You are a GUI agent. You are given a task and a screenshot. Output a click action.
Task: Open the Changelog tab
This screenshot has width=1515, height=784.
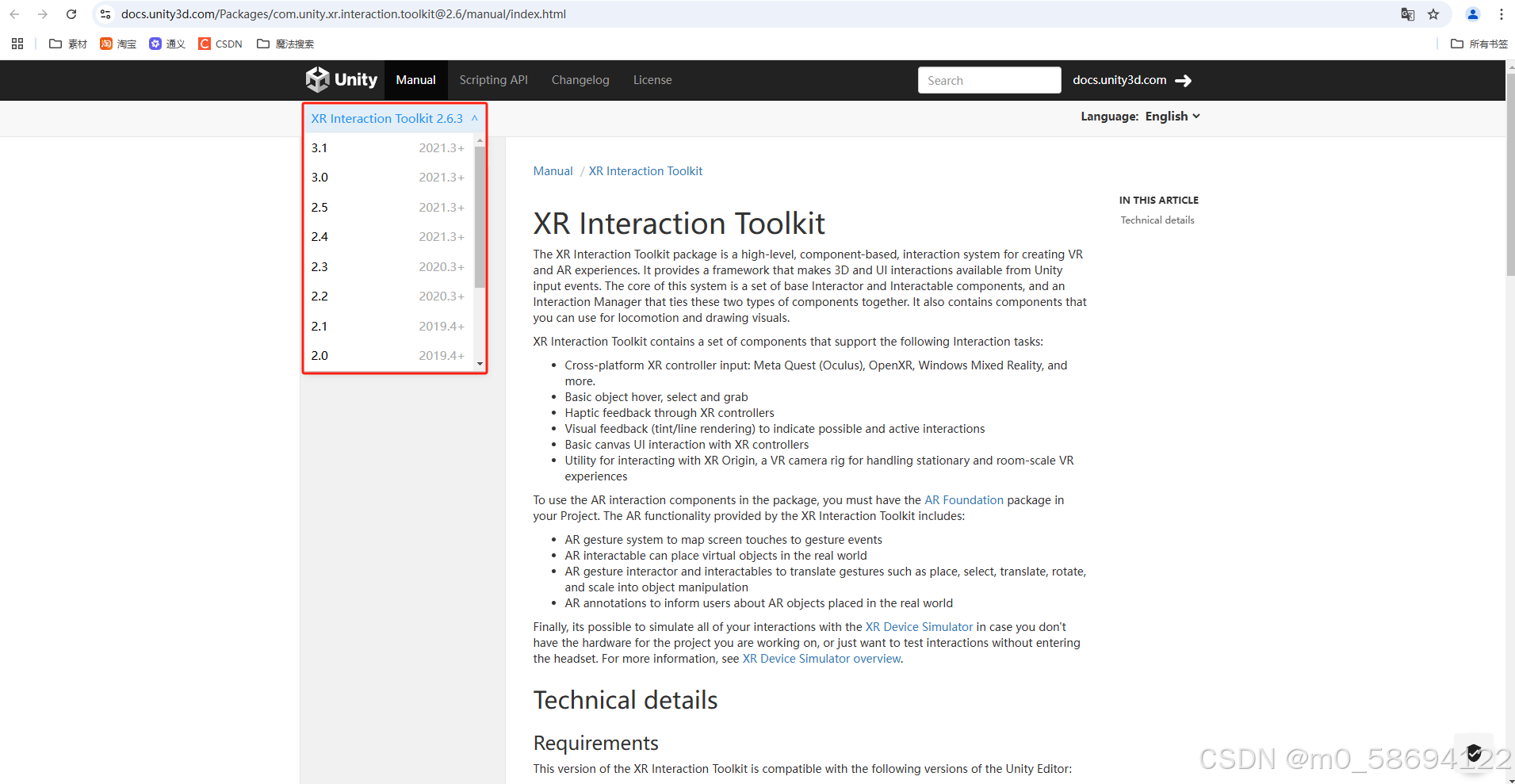(580, 79)
